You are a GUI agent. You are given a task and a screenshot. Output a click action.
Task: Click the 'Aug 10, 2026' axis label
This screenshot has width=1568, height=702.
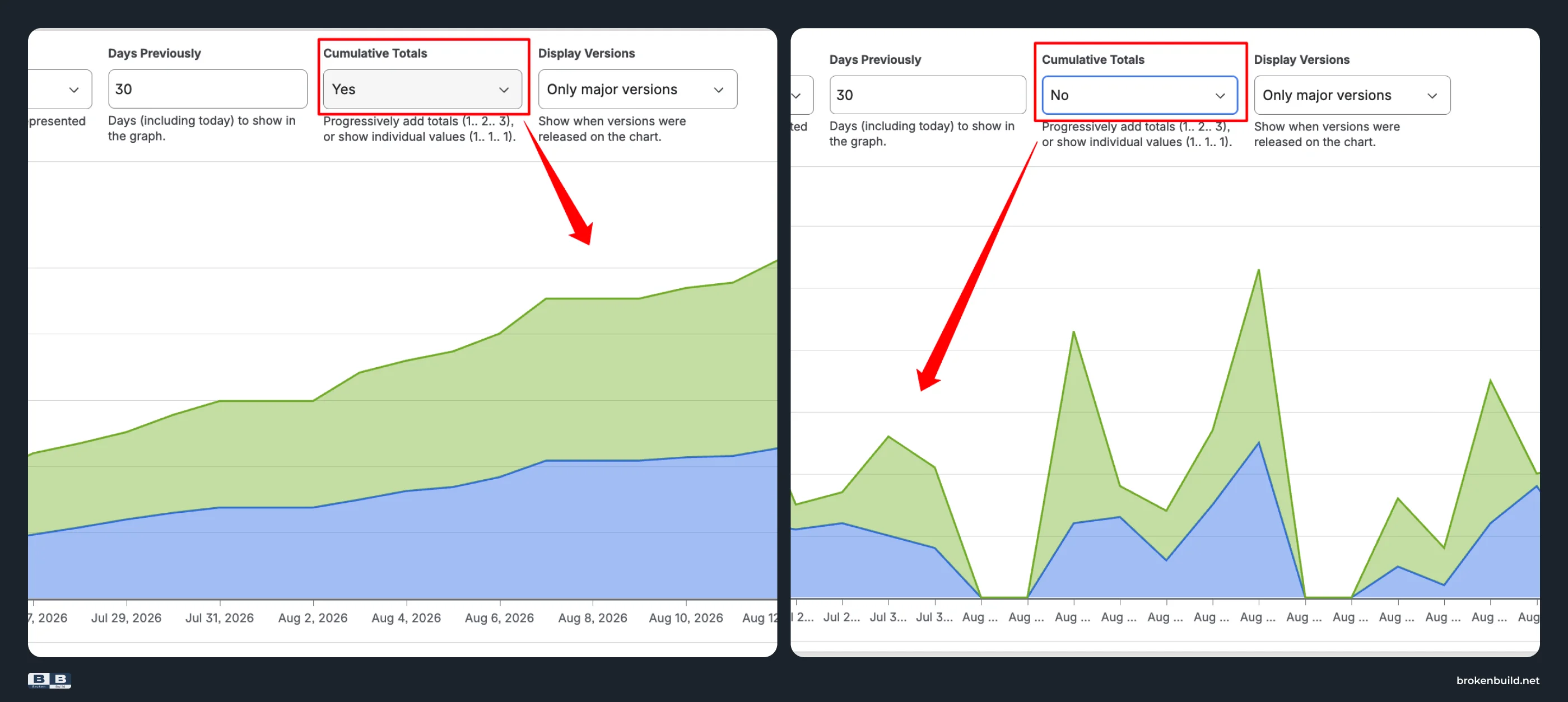pyautogui.click(x=685, y=617)
